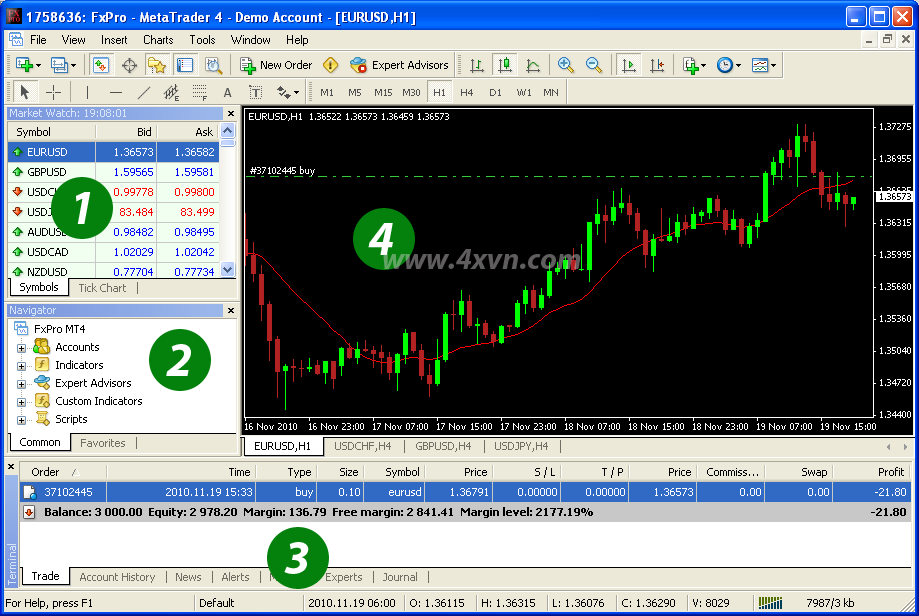The image size is (919, 616).
Task: Toggle the Navigator panel star-folder icon
Action: (x=156, y=65)
